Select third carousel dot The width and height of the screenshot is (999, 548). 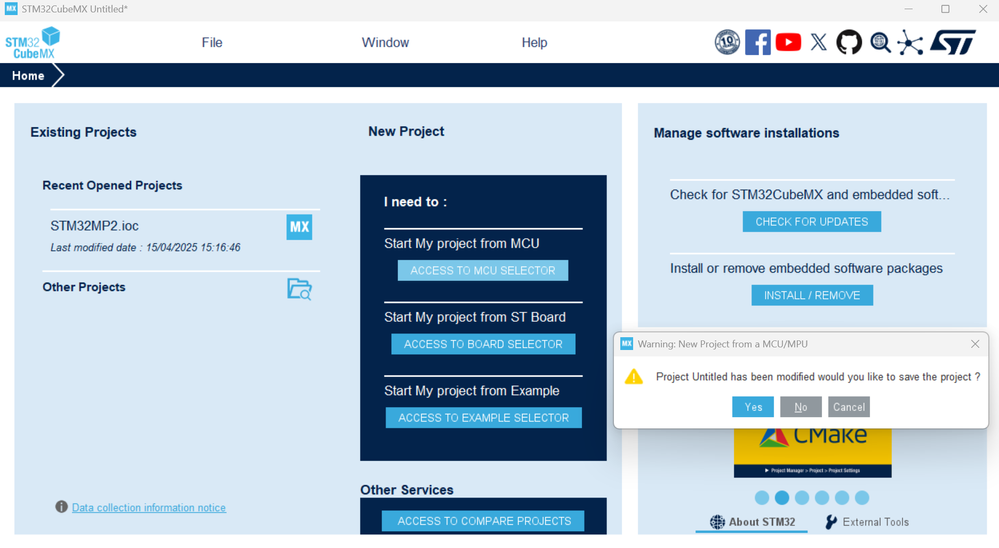tap(802, 498)
